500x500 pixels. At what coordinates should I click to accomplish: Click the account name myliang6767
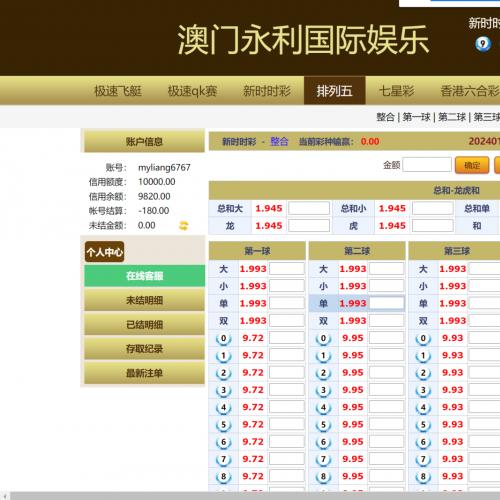[x=164, y=167]
